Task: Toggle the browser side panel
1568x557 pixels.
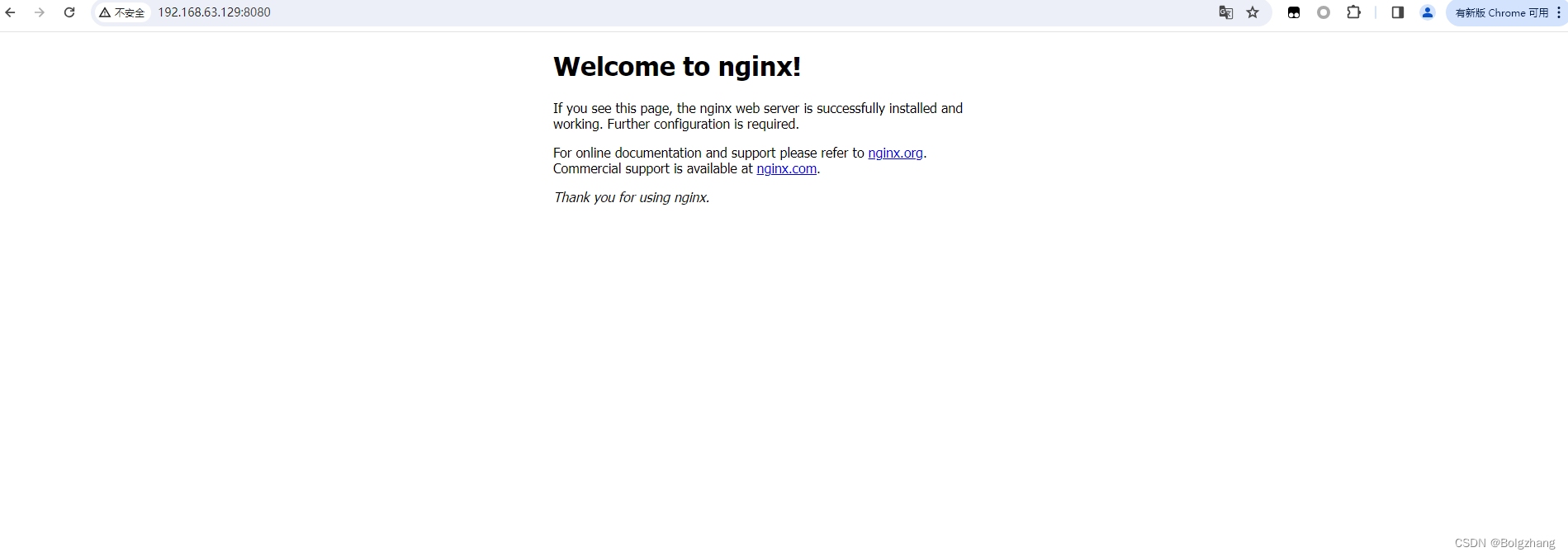Action: pos(1398,12)
